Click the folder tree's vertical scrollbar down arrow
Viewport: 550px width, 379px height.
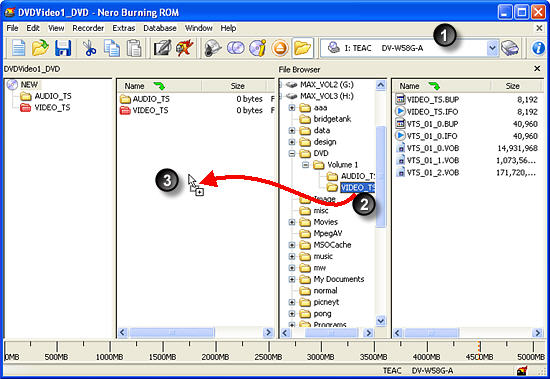pos(381,320)
